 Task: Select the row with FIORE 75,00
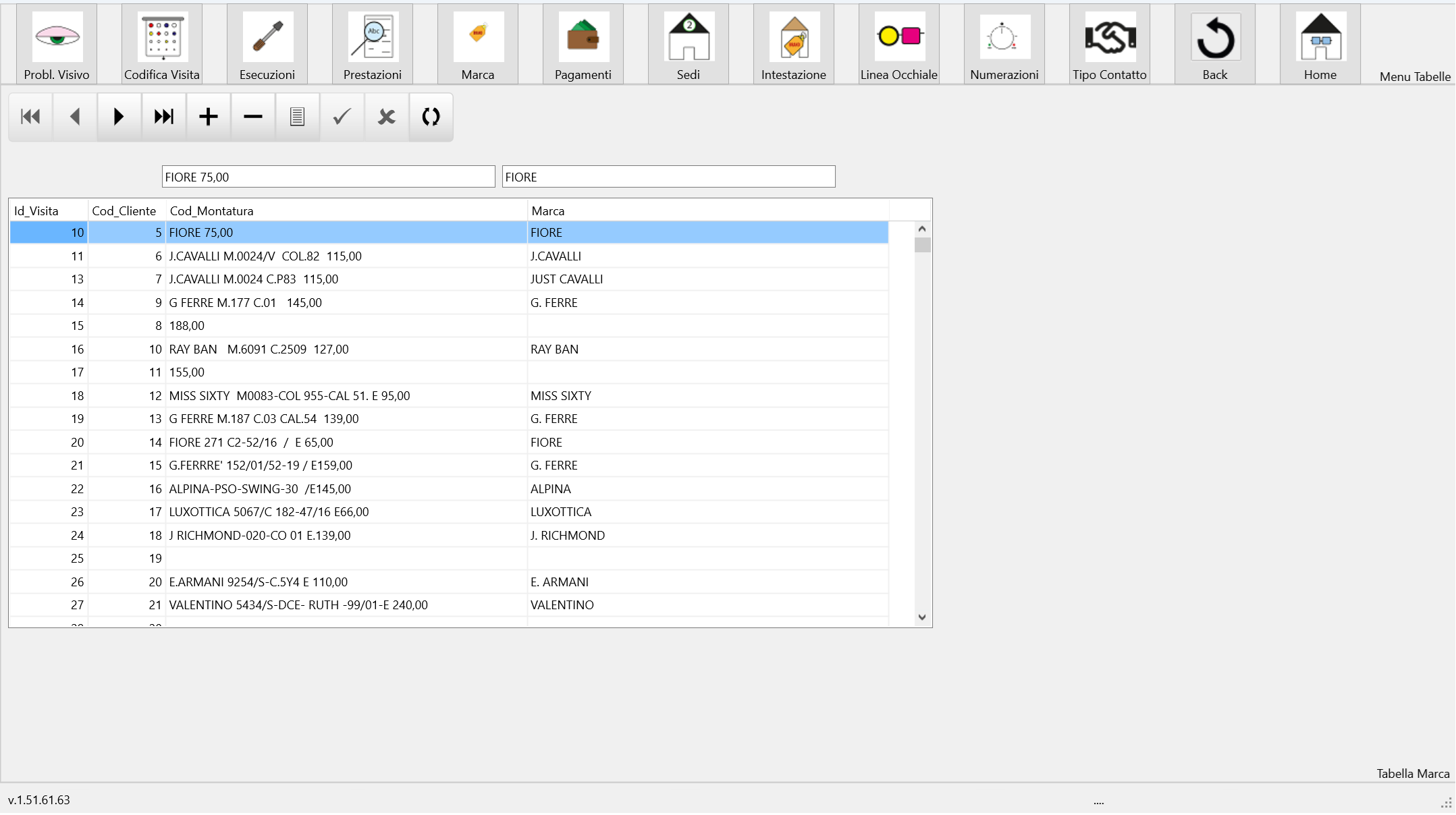(x=449, y=233)
